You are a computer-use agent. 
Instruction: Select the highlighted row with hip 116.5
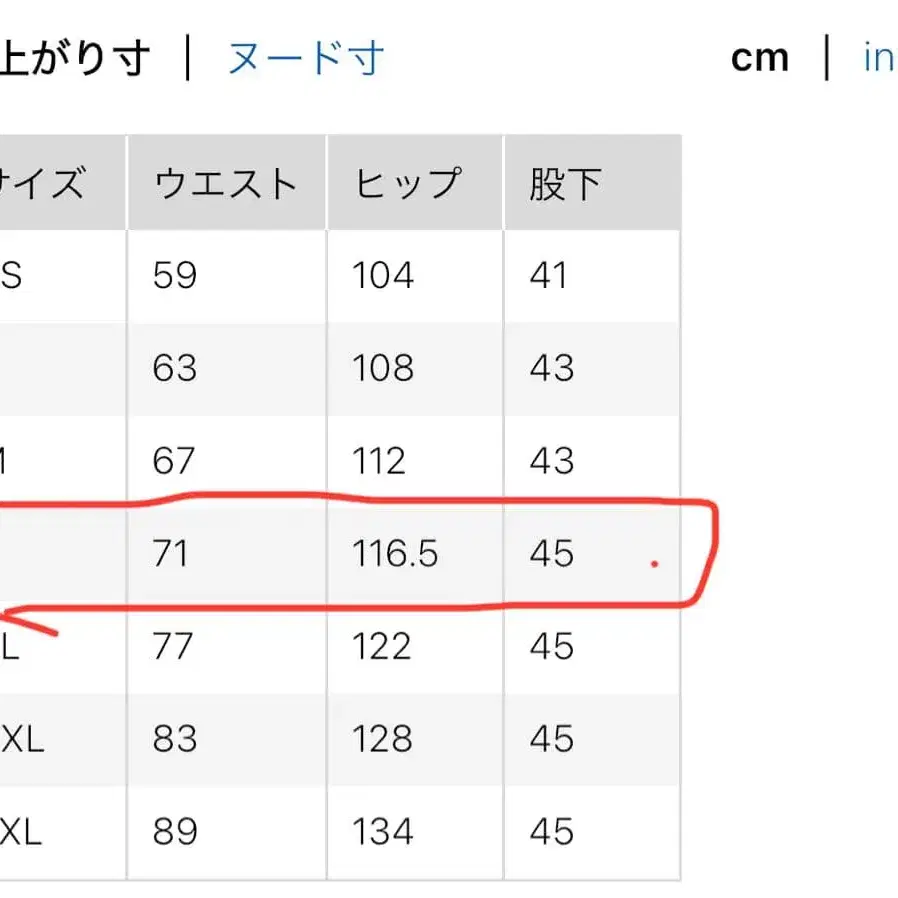[350, 553]
